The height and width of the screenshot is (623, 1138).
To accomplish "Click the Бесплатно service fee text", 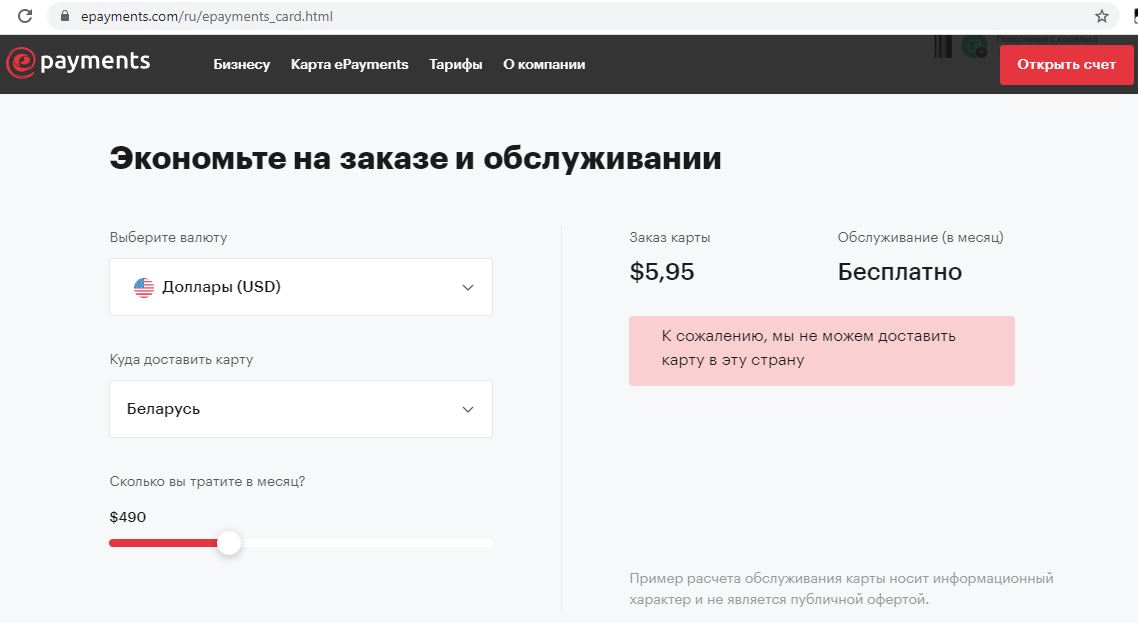I will point(899,272).
